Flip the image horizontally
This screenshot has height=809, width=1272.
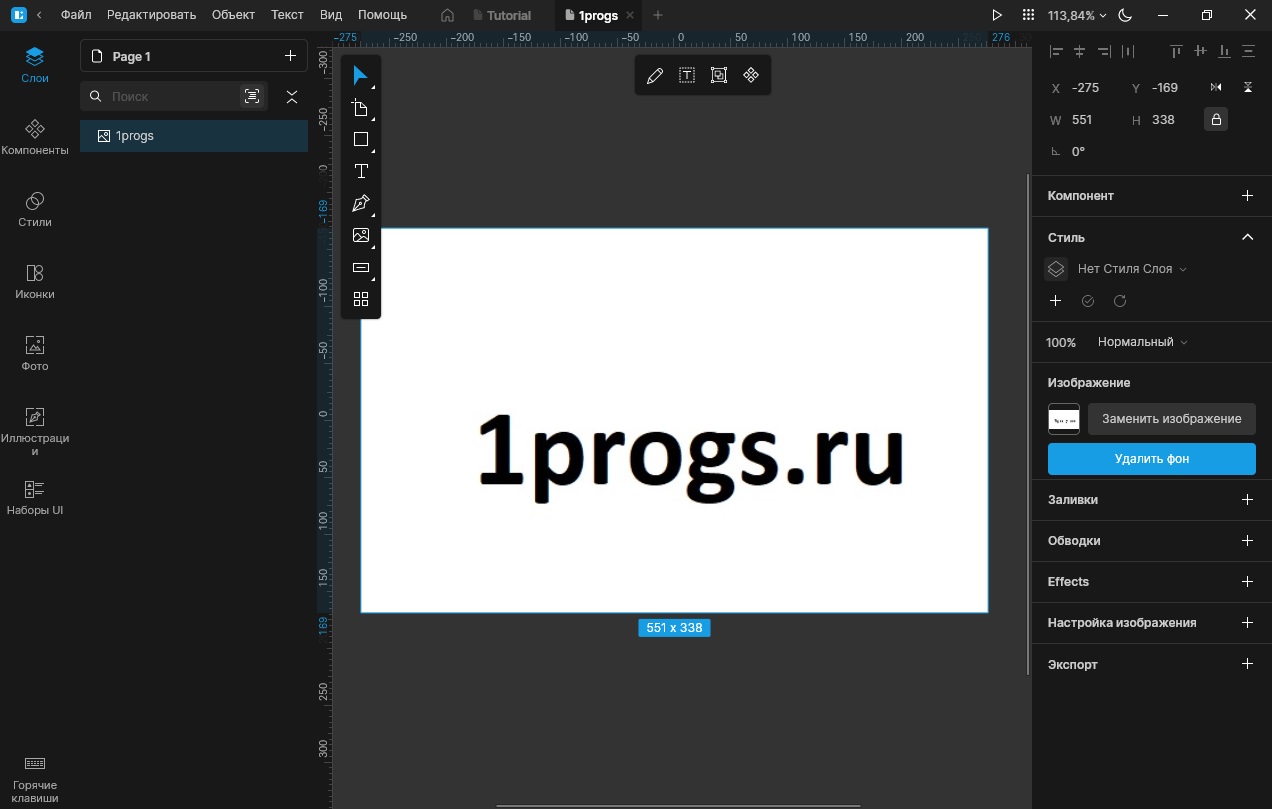pyautogui.click(x=1216, y=88)
